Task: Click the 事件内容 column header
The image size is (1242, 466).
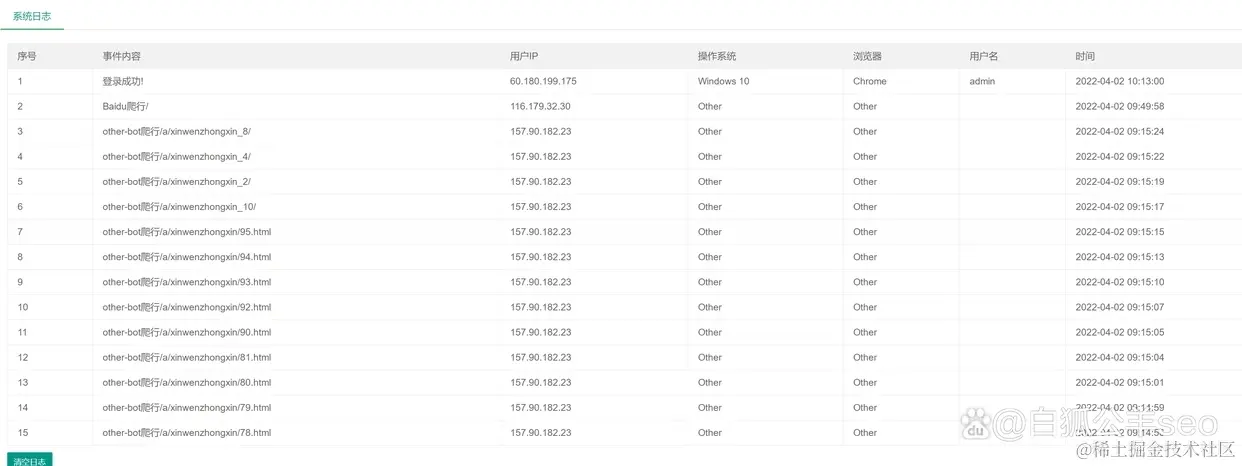Action: [121, 56]
